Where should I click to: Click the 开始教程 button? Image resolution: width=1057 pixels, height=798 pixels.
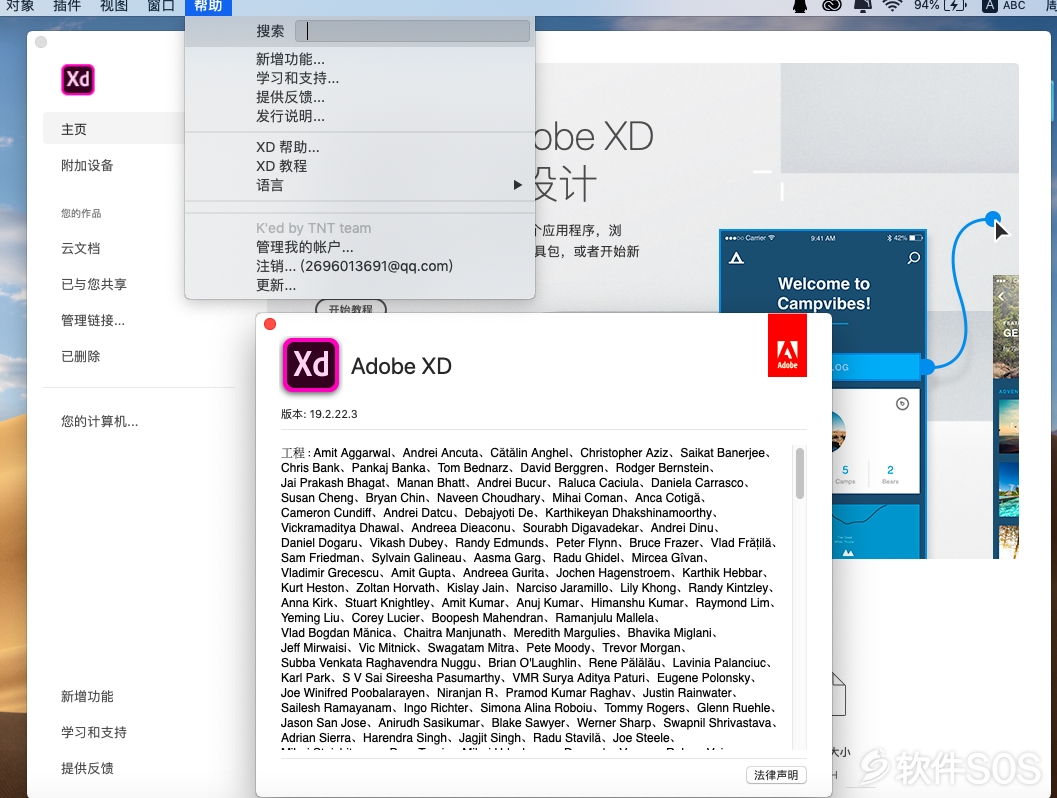point(351,307)
